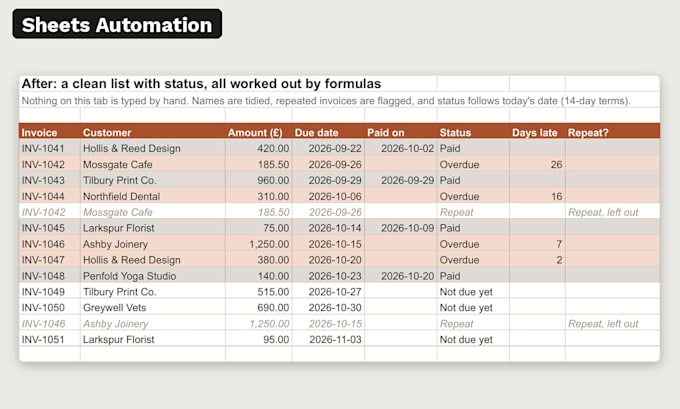Select the days late value "7"
680x409 pixels.
pyautogui.click(x=559, y=244)
